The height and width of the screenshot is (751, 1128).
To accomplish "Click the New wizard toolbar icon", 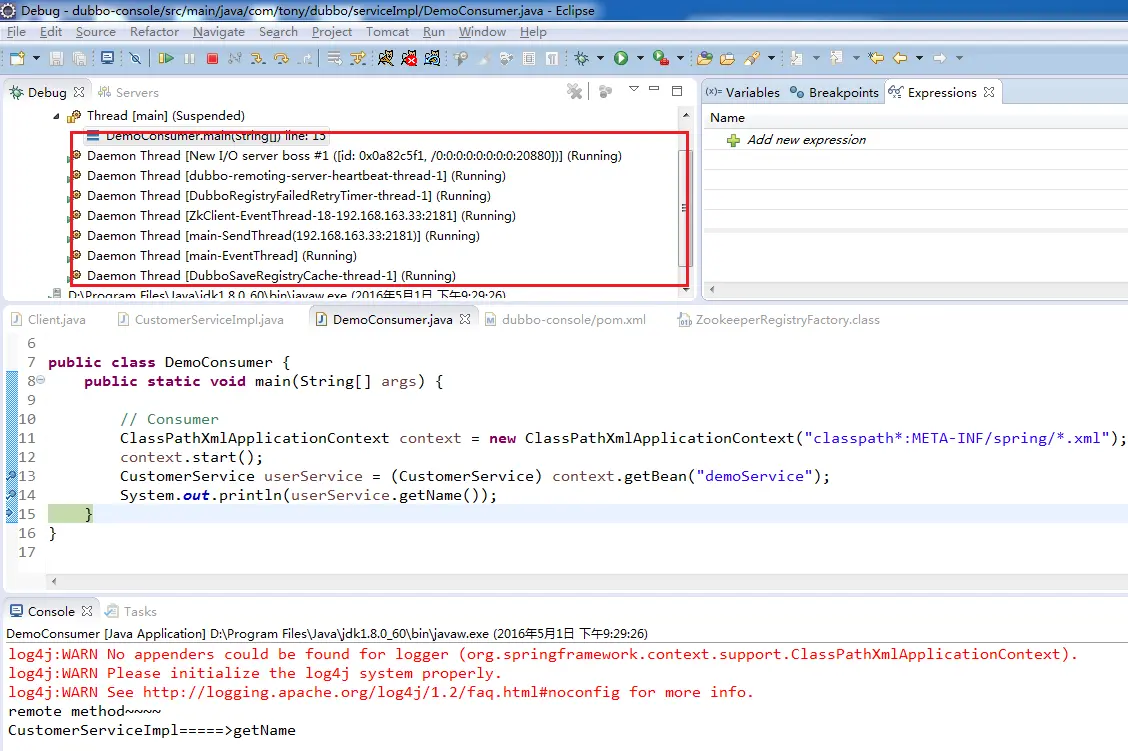I will pyautogui.click(x=17, y=58).
